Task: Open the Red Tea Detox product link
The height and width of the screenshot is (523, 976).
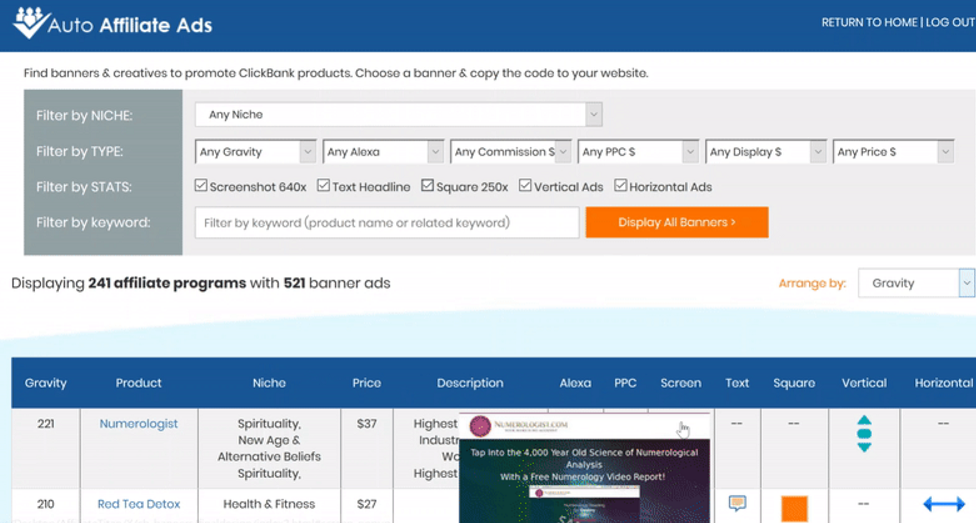Action: 138,504
